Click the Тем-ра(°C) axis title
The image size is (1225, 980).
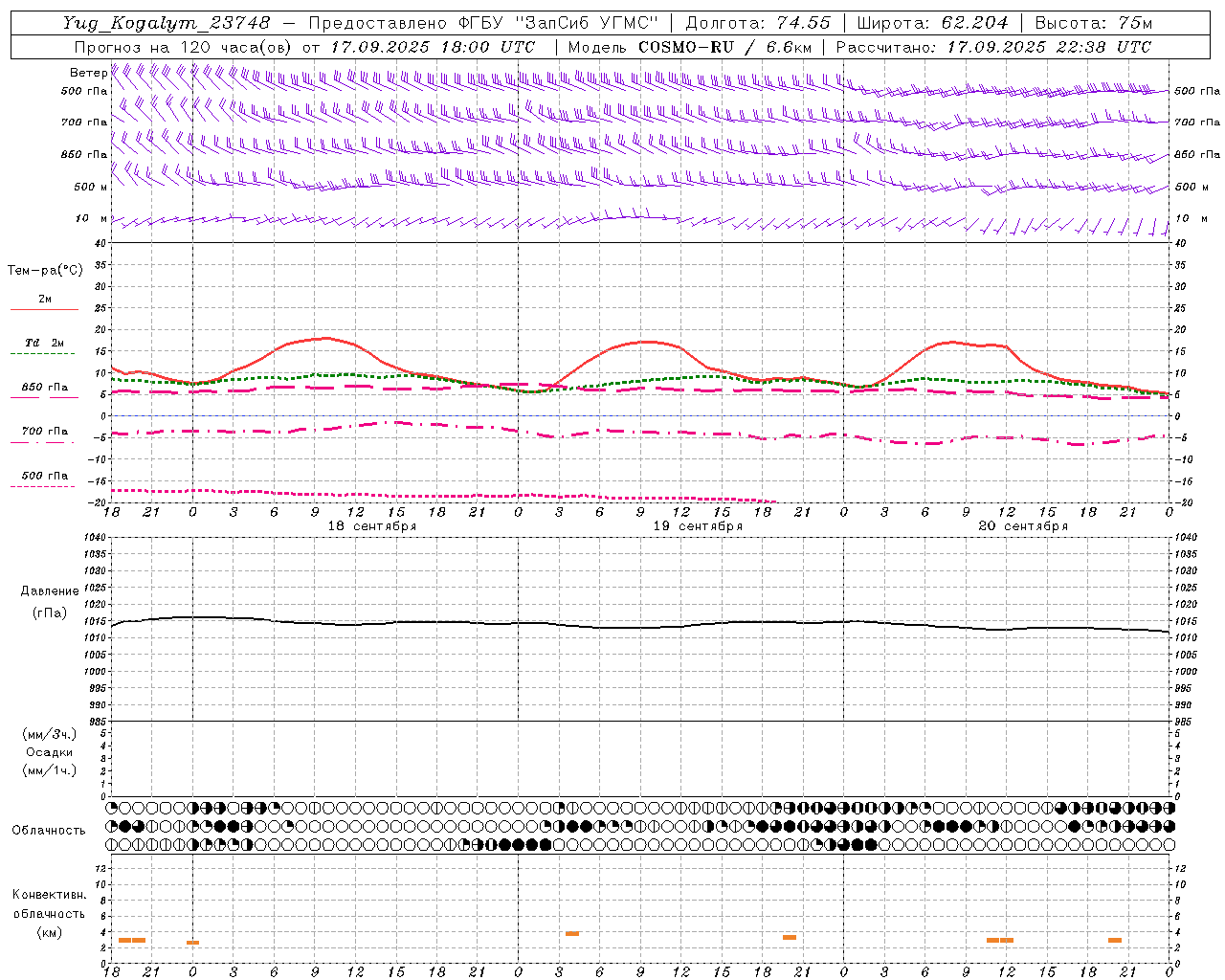pyautogui.click(x=45, y=271)
